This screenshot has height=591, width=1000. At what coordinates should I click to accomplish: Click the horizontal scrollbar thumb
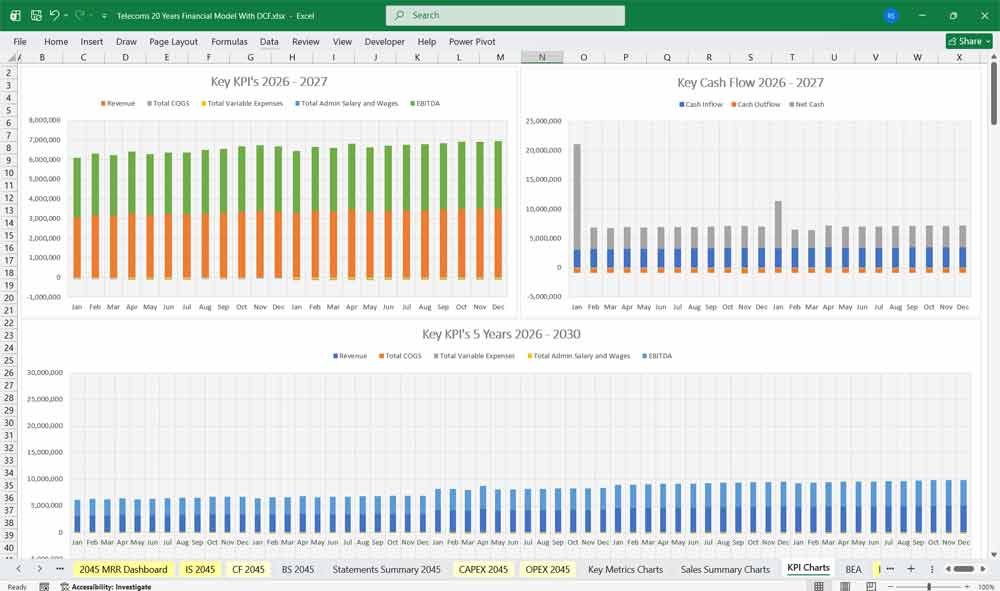point(964,569)
